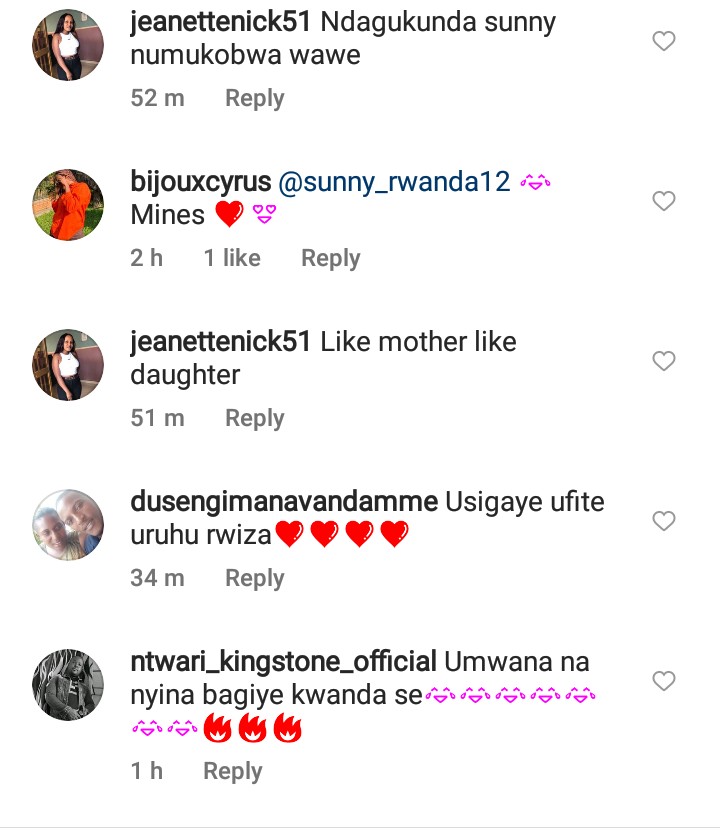Open the dusengimanavandamme username link
The height and width of the screenshot is (840, 720).
click(284, 501)
